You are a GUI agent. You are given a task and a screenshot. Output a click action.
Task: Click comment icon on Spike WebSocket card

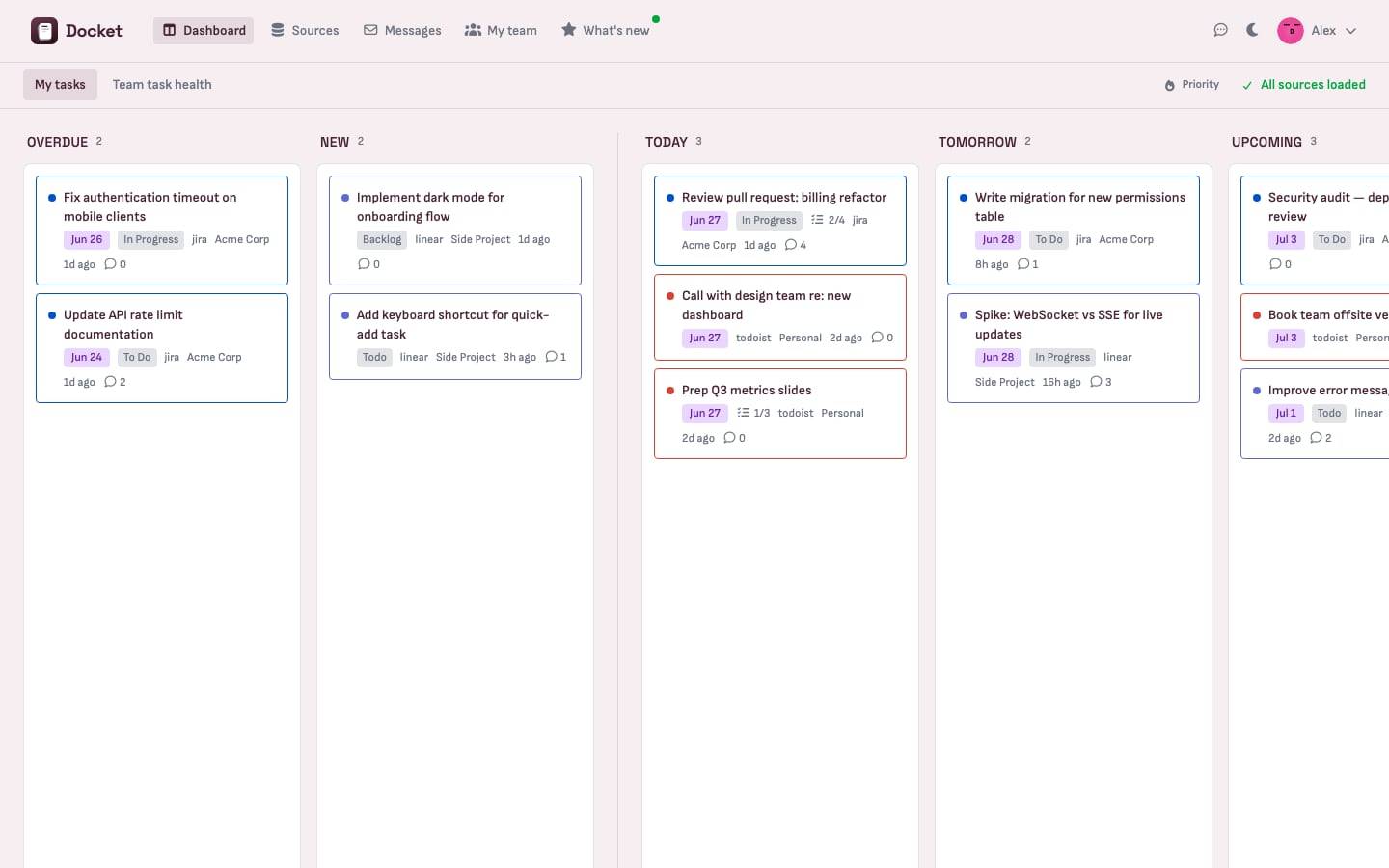point(1096,382)
